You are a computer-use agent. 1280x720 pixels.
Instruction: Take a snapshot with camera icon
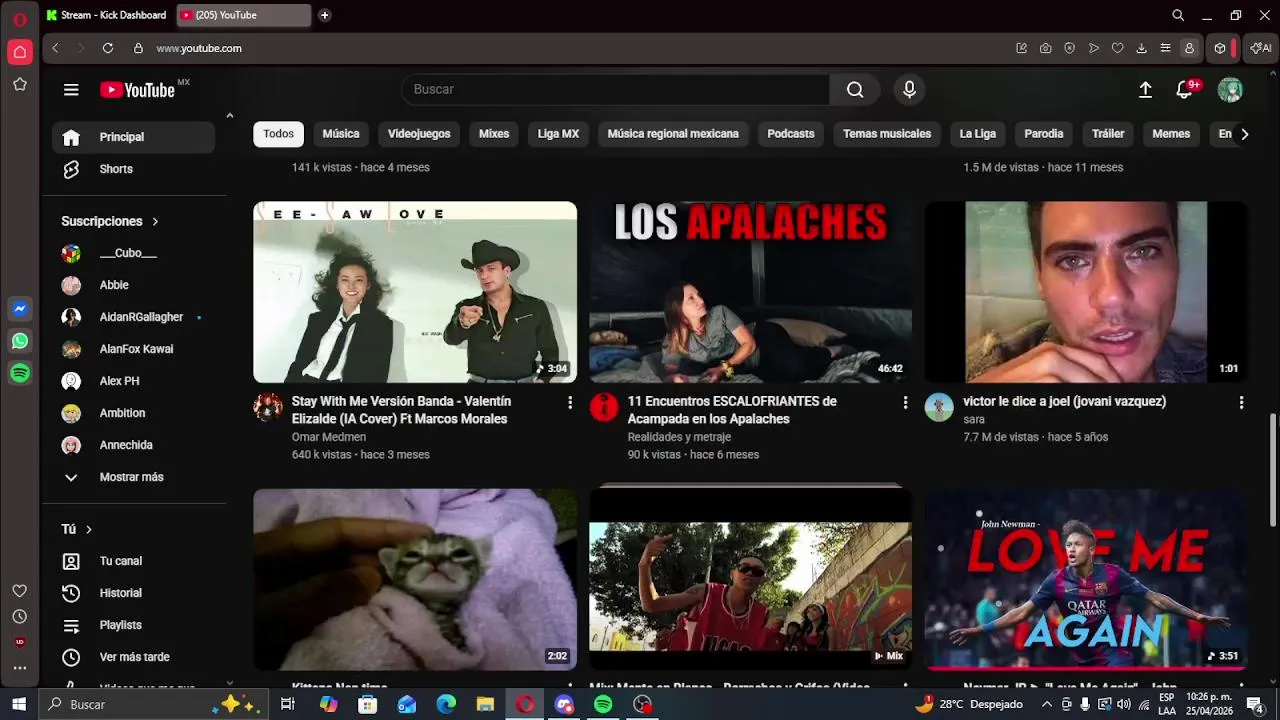click(x=1045, y=48)
